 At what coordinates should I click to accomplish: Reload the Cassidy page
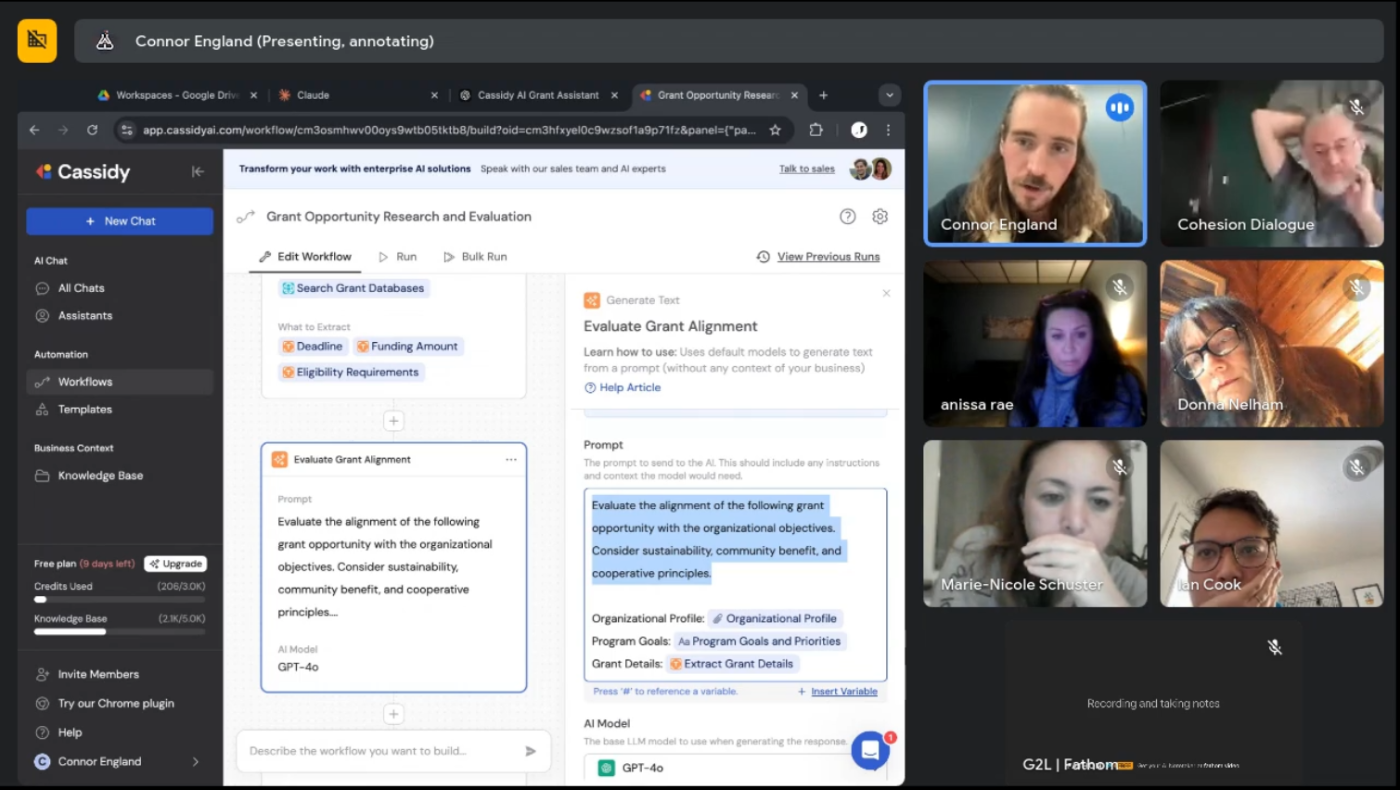pyautogui.click(x=92, y=130)
